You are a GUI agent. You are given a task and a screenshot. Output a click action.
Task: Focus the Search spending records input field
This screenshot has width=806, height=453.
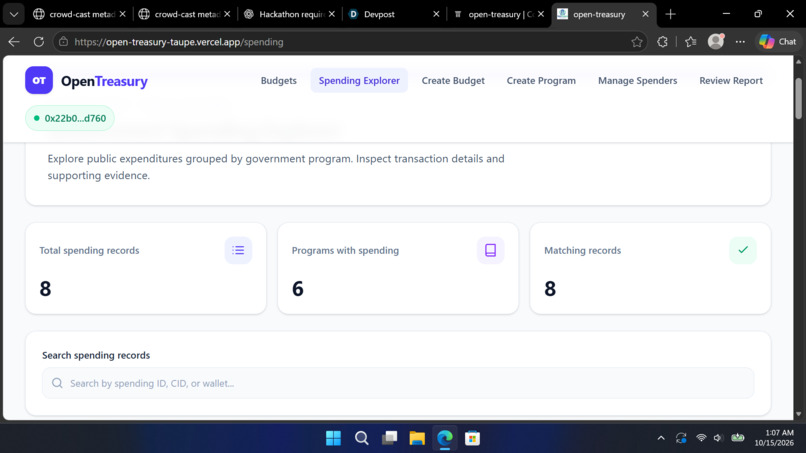(398, 383)
